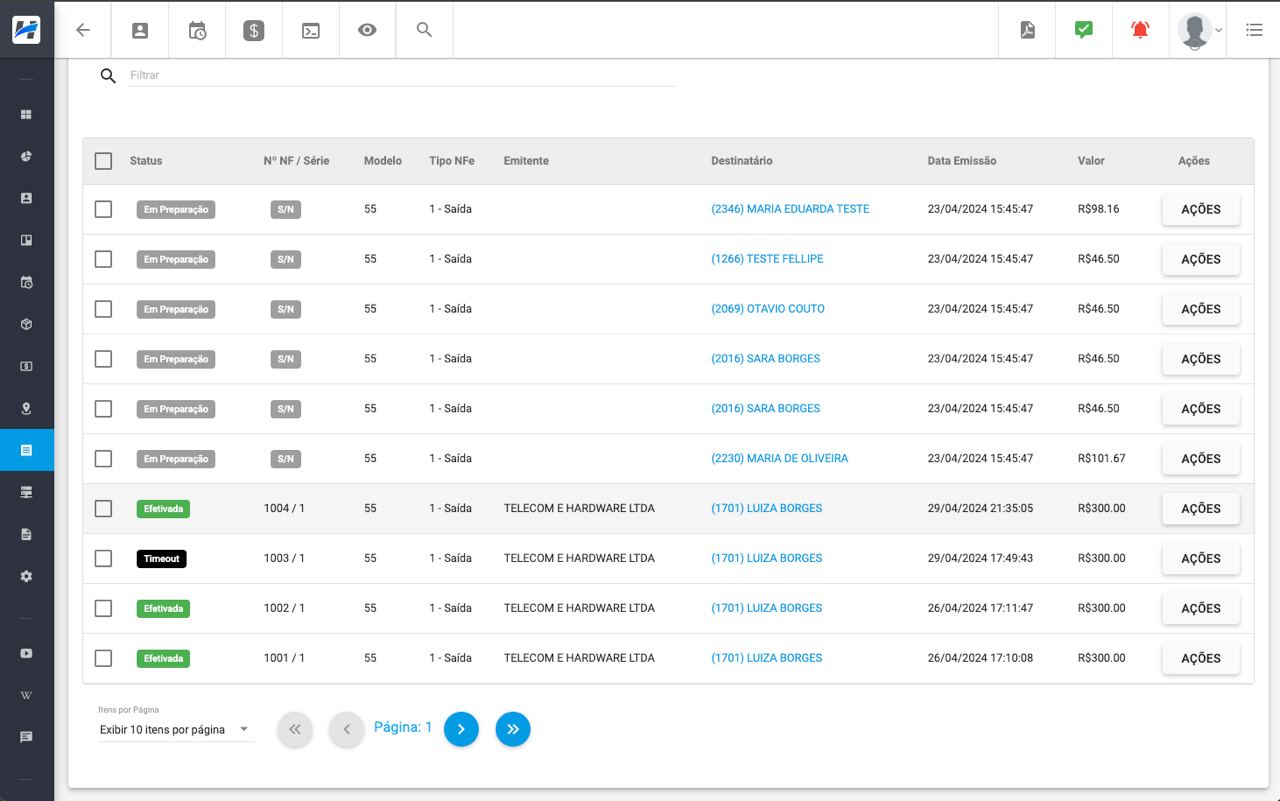
Task: Open the contact card icon in top toolbar
Action: pos(140,30)
